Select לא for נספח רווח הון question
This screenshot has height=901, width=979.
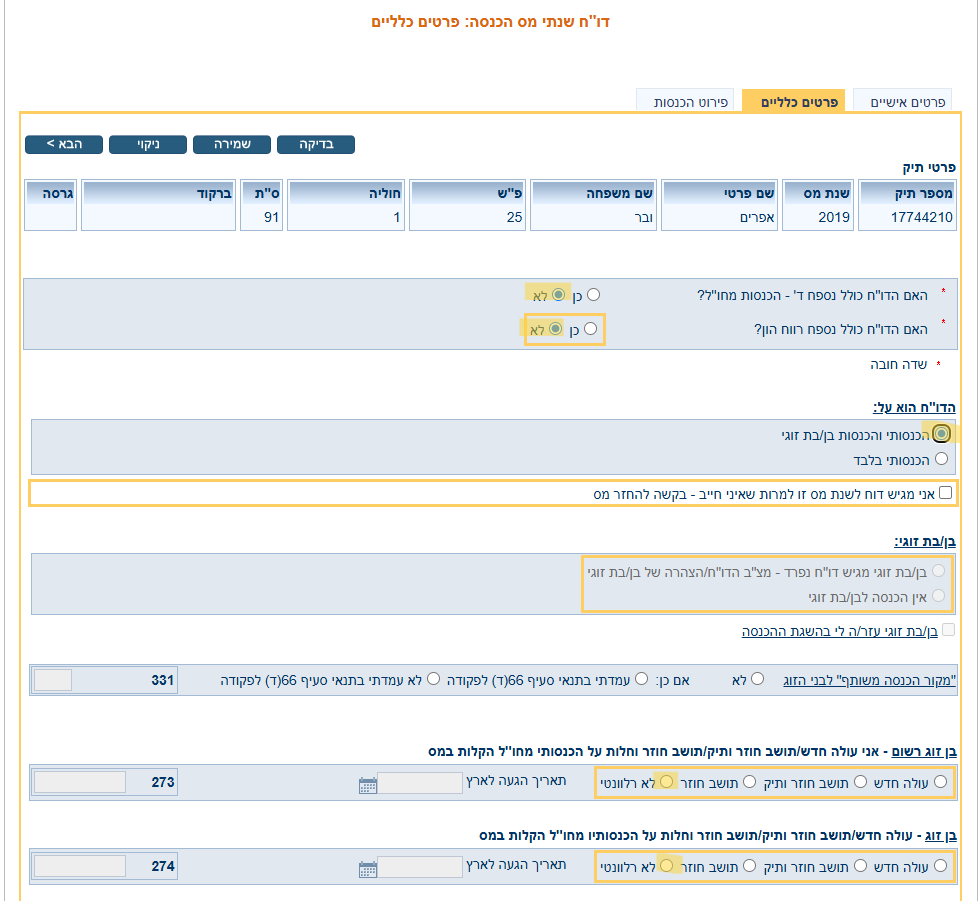coord(555,328)
